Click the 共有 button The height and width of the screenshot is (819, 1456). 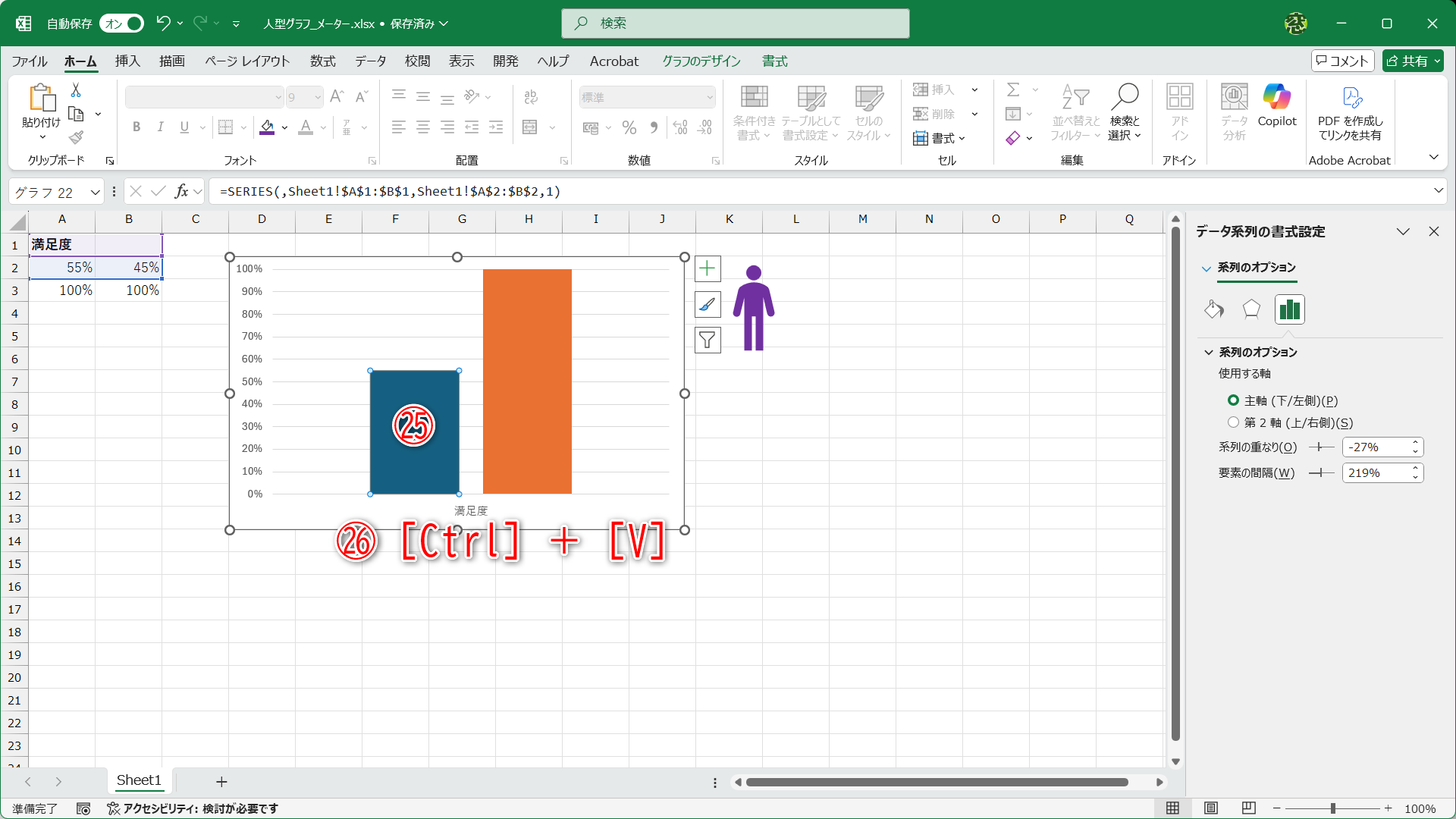1412,61
